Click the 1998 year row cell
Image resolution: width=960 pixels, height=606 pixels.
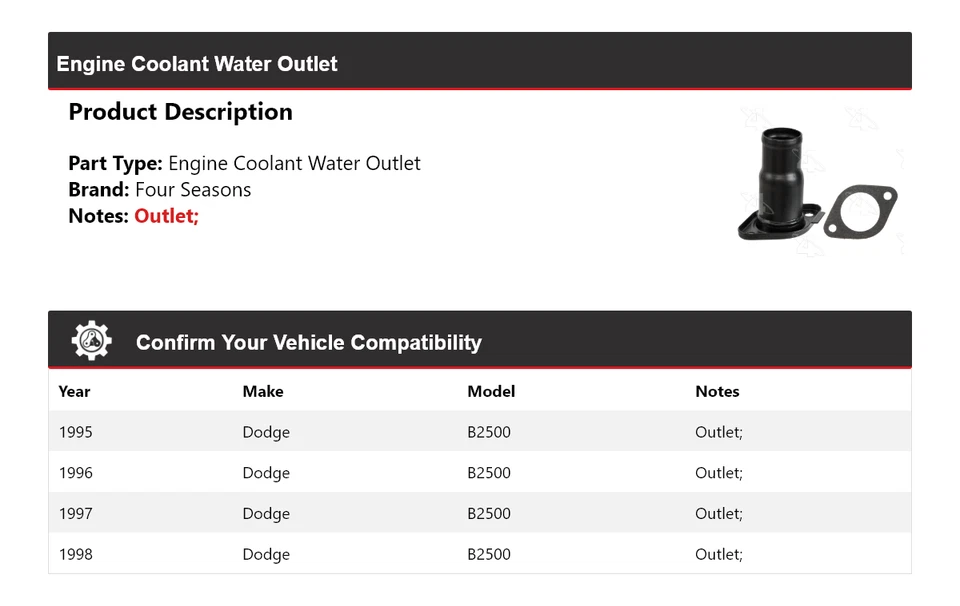point(76,554)
